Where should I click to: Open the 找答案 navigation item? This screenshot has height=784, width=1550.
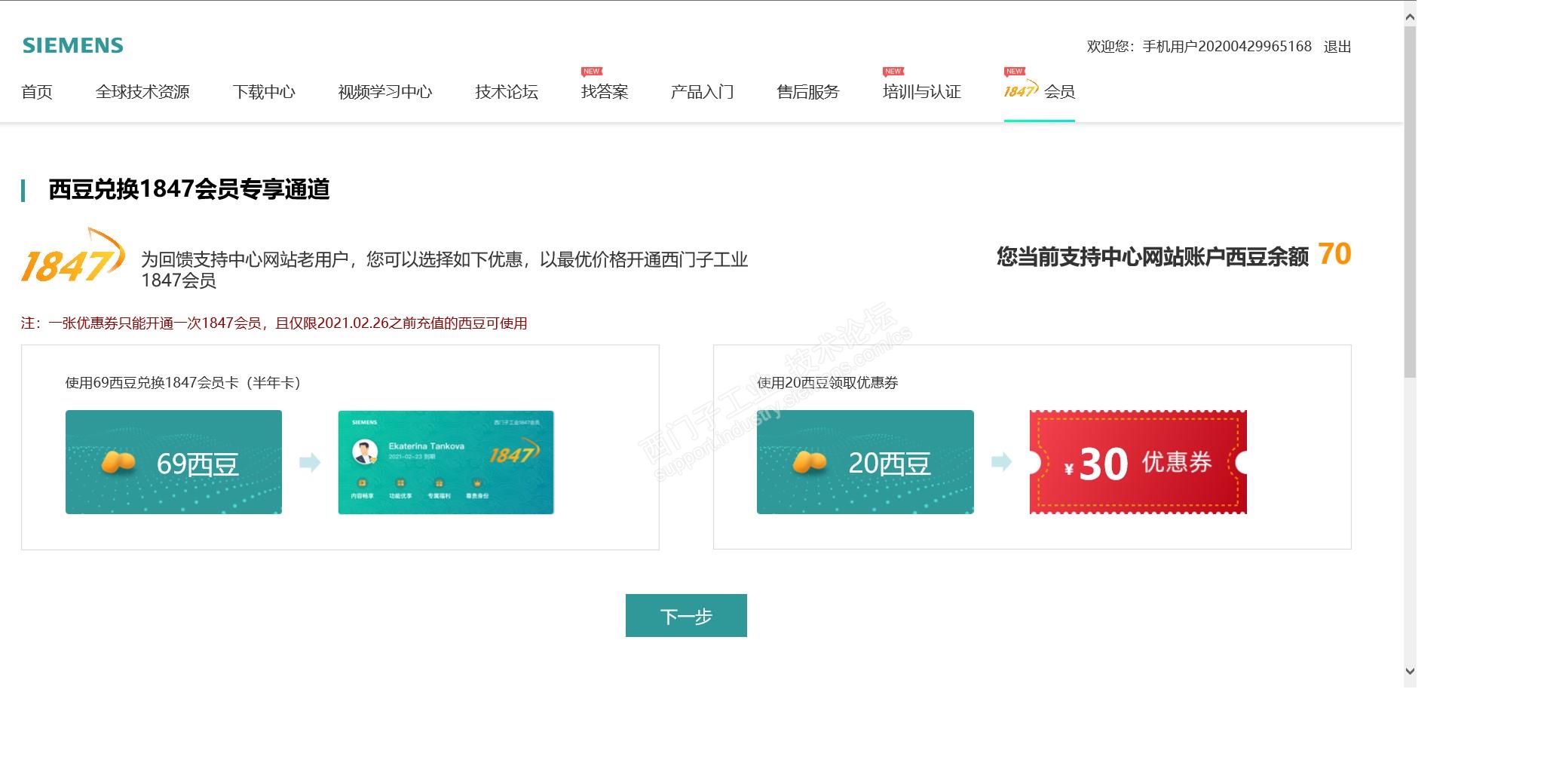[605, 92]
